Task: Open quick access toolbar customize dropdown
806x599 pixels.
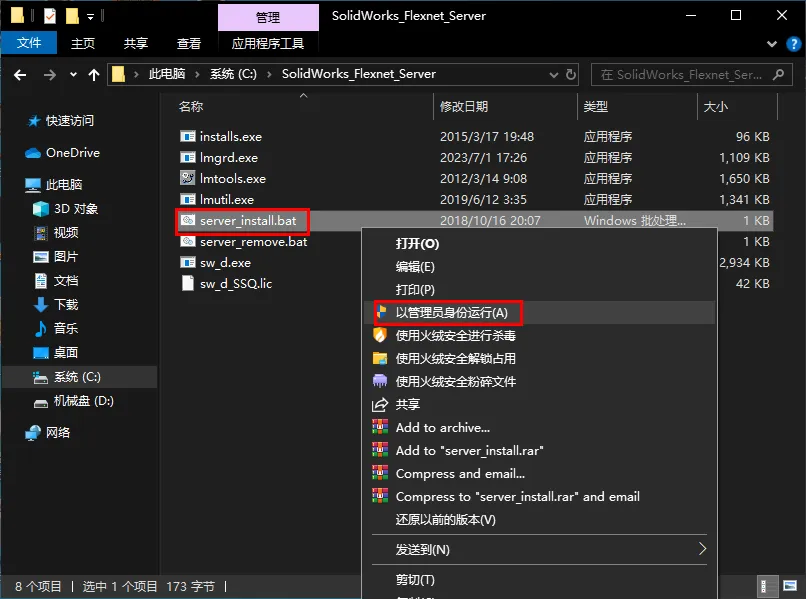Action: point(90,17)
